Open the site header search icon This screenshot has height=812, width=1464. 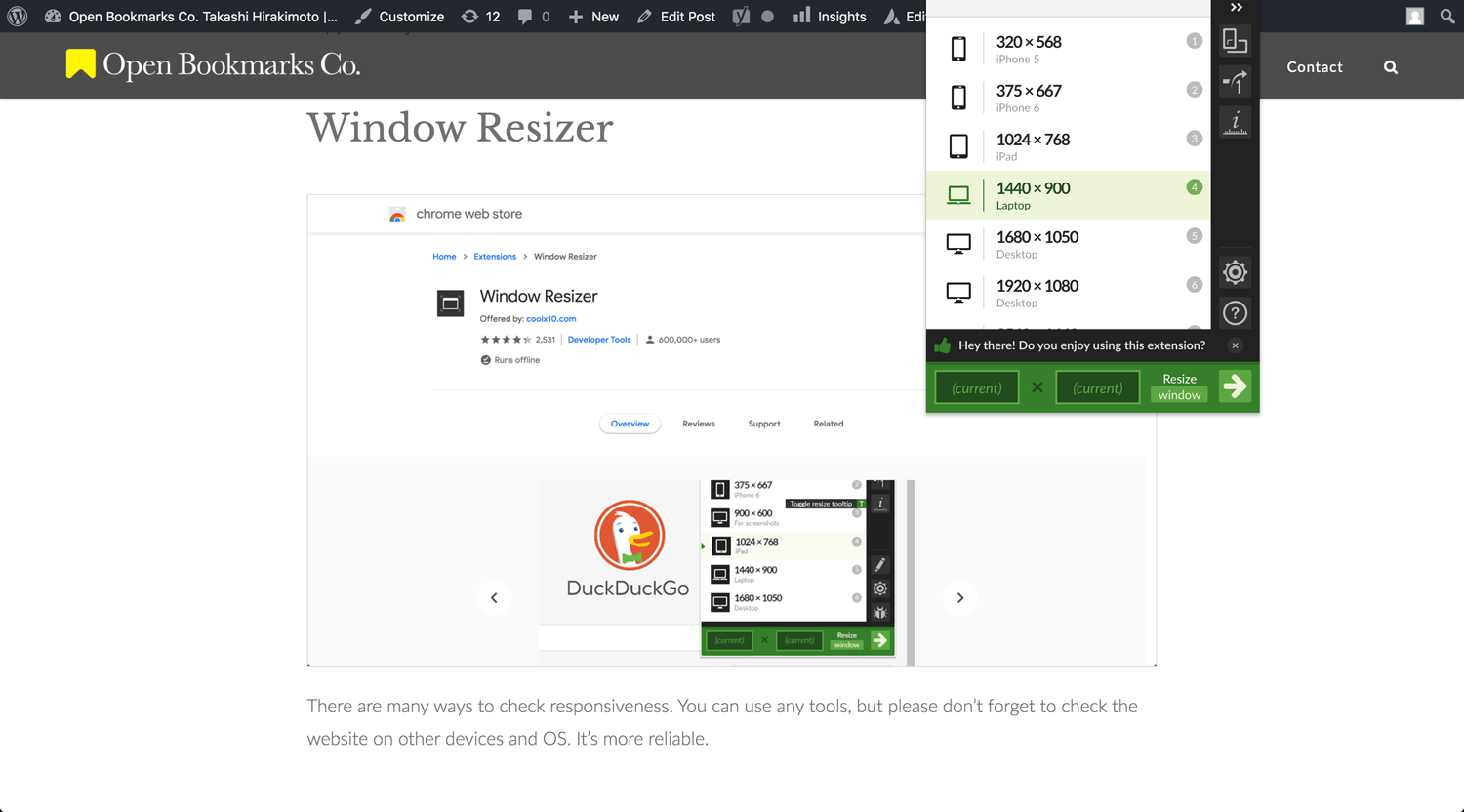[x=1391, y=67]
